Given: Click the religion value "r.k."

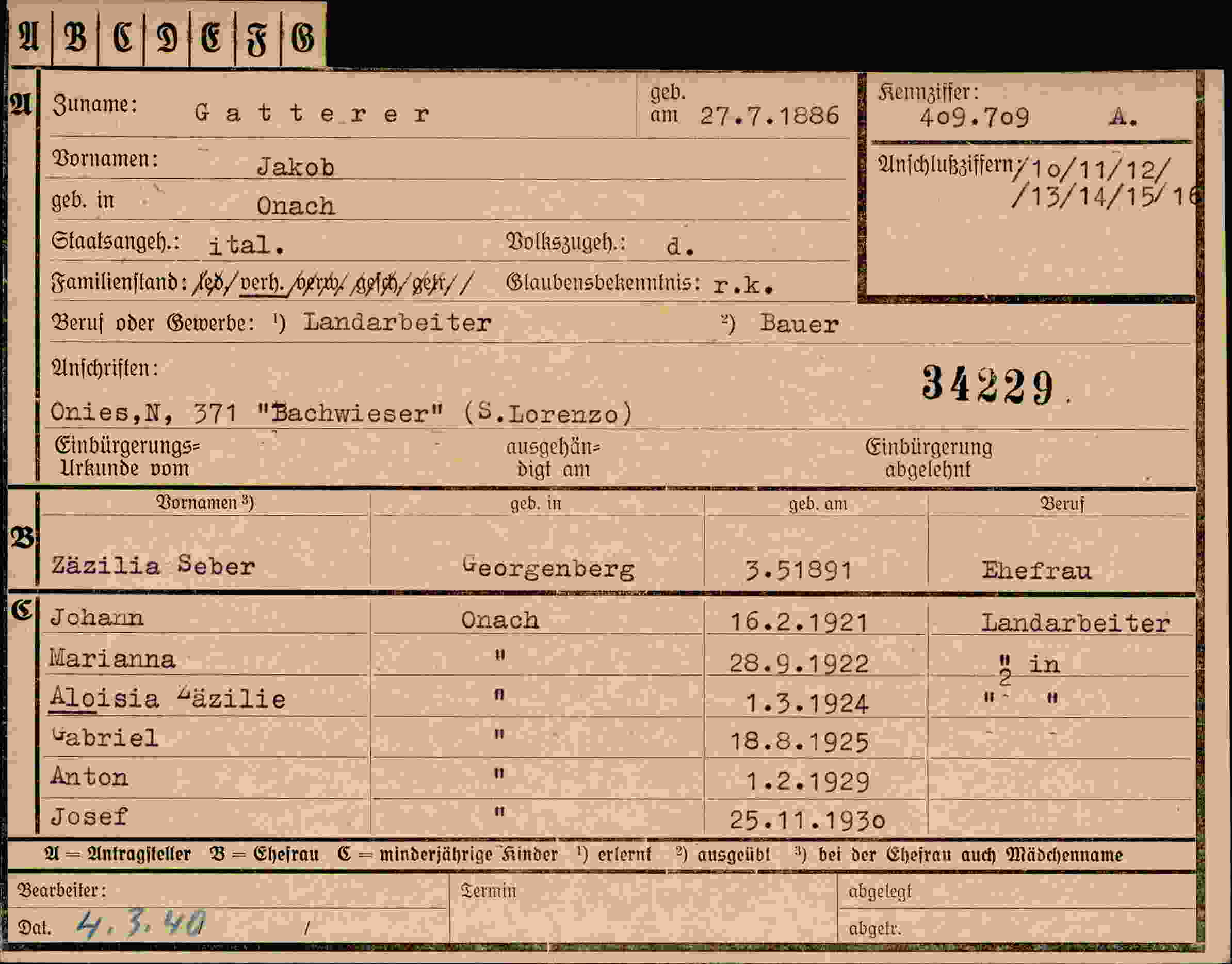Looking at the screenshot, I should (x=742, y=285).
